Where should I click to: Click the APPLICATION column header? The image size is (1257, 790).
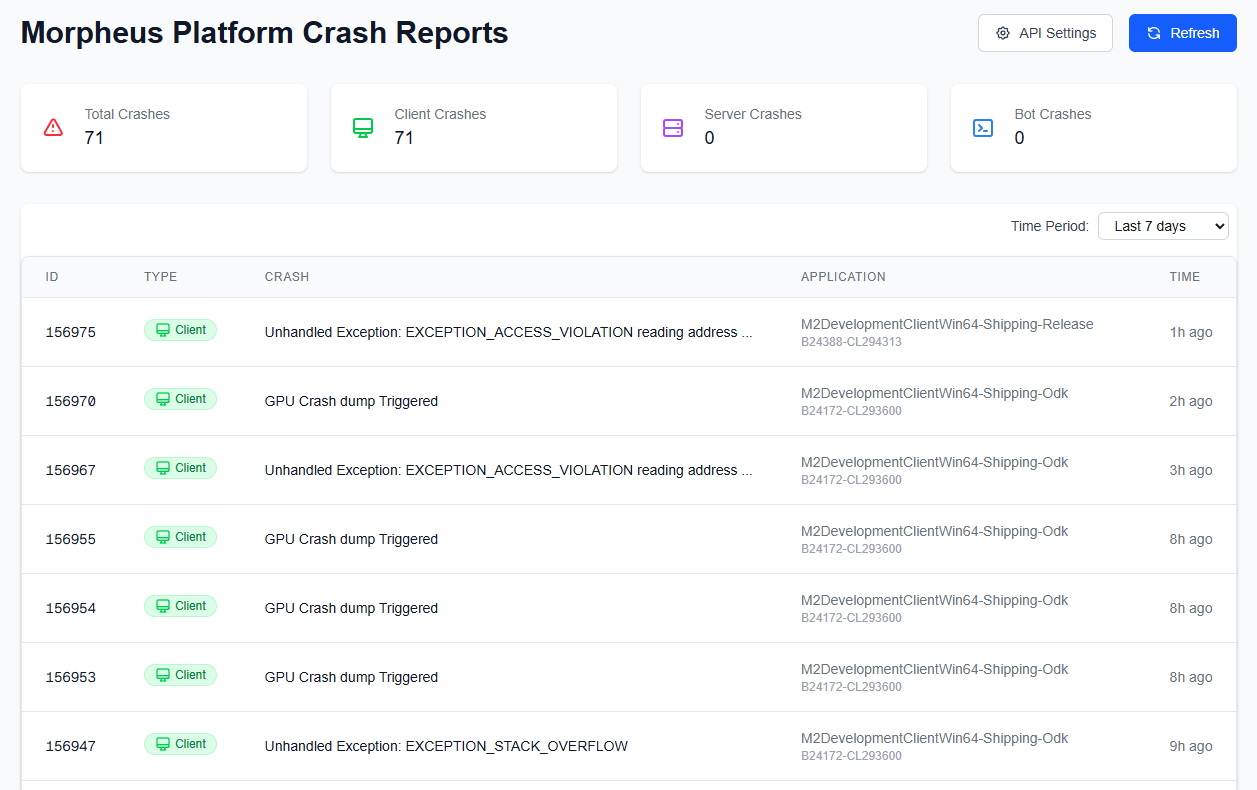843,277
